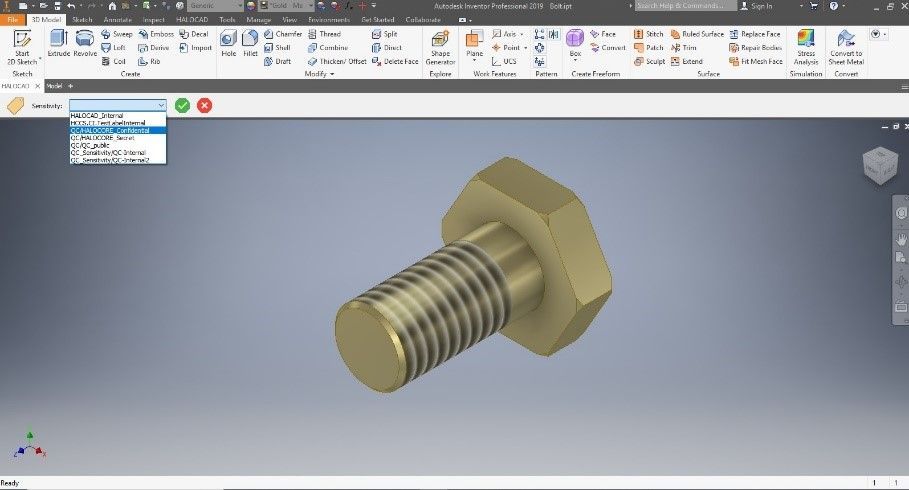Select the Split tool
909x490 pixels.
(384, 34)
